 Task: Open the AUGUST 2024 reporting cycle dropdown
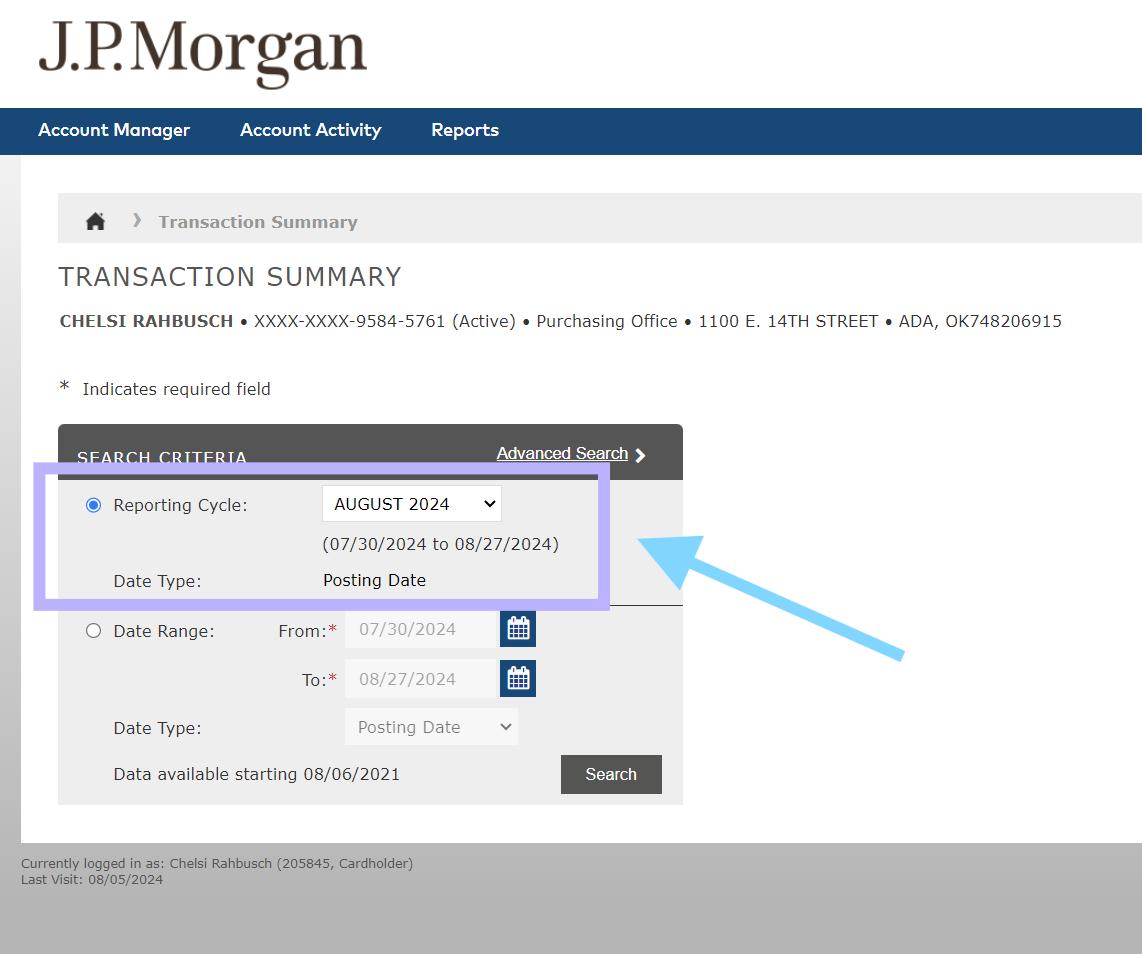[x=412, y=504]
